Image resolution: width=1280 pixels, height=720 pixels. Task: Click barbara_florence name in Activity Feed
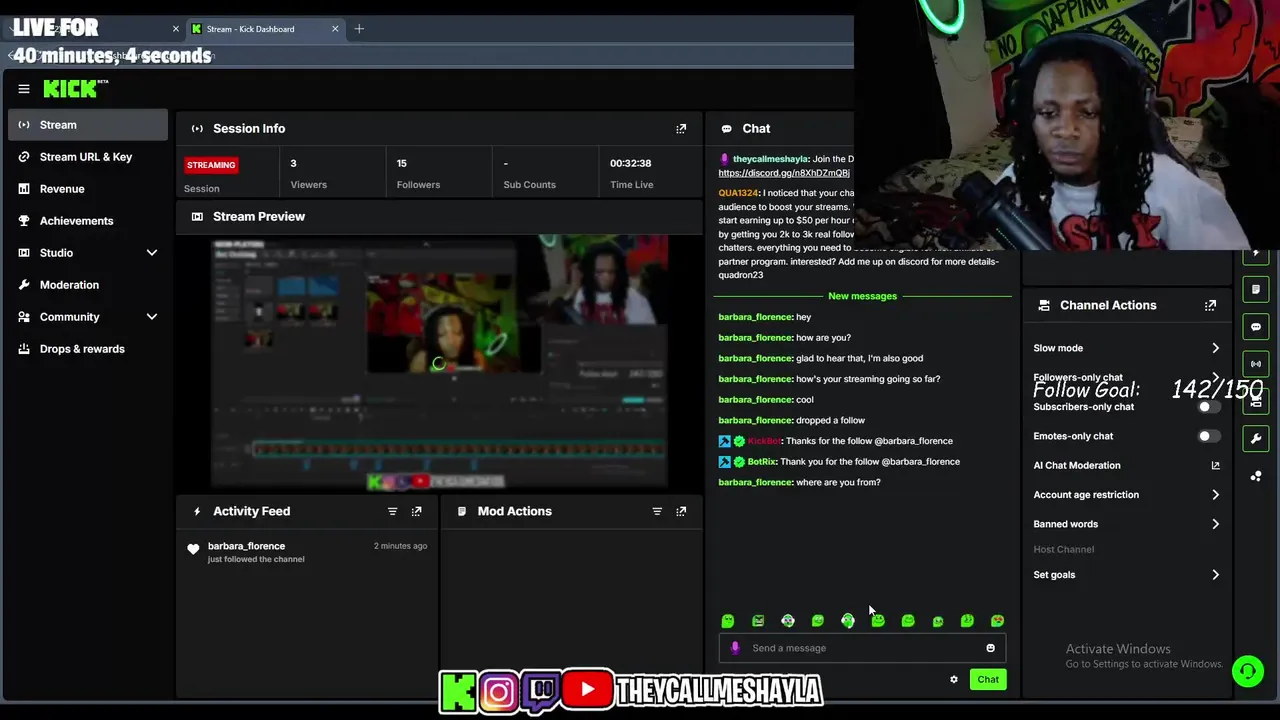(x=246, y=546)
